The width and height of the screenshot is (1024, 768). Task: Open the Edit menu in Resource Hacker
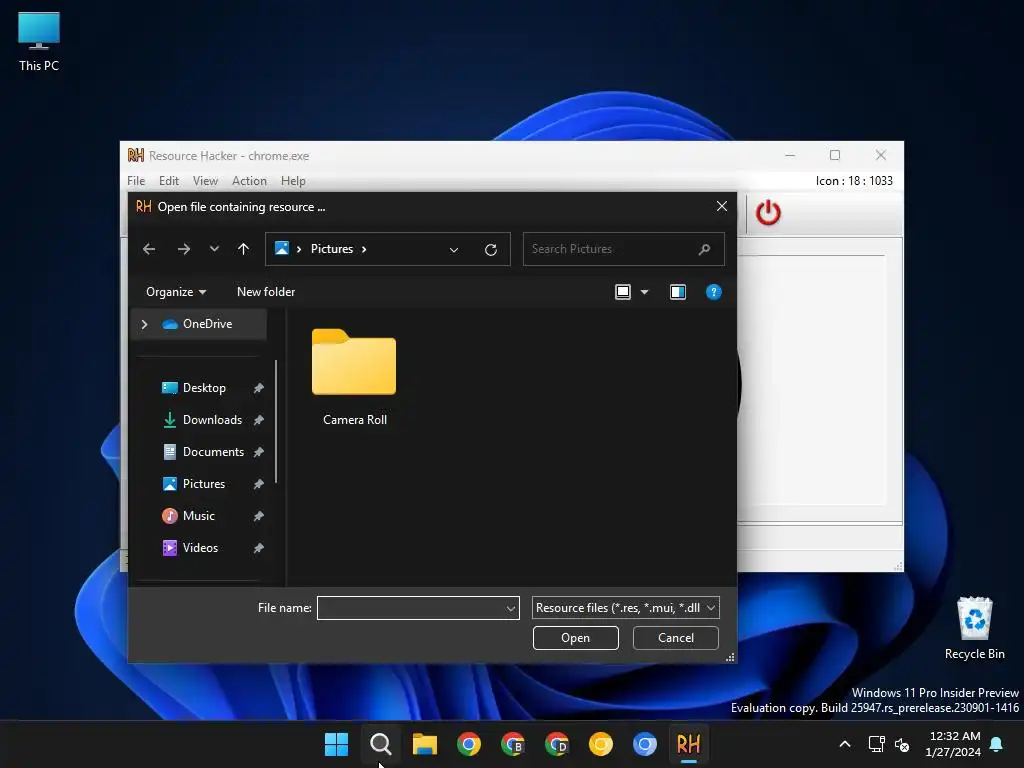(168, 181)
